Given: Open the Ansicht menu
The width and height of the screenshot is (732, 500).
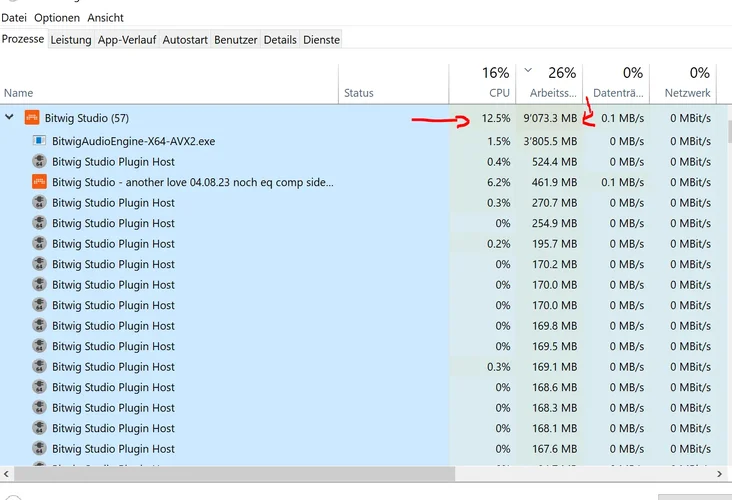Looking at the screenshot, I should click(x=106, y=18).
